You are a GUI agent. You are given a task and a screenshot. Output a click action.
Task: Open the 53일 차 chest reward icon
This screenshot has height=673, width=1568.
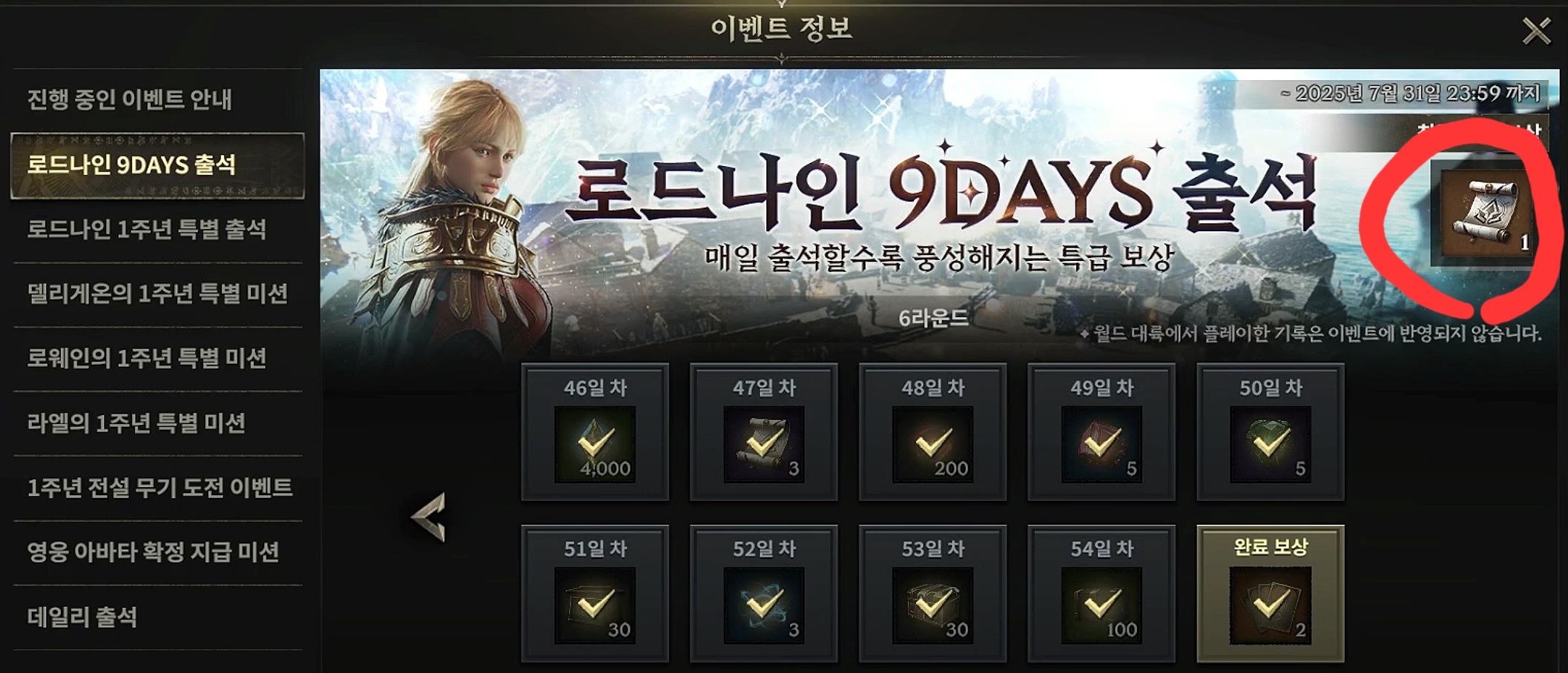tap(933, 606)
